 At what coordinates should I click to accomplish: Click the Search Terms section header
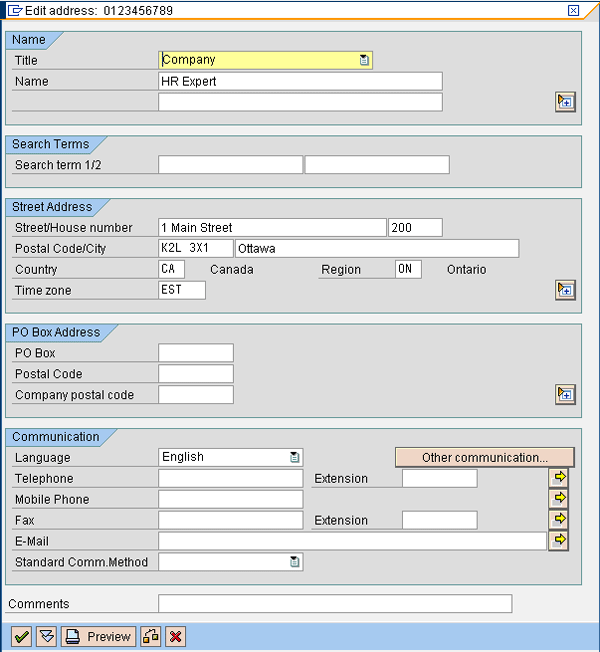pos(50,144)
